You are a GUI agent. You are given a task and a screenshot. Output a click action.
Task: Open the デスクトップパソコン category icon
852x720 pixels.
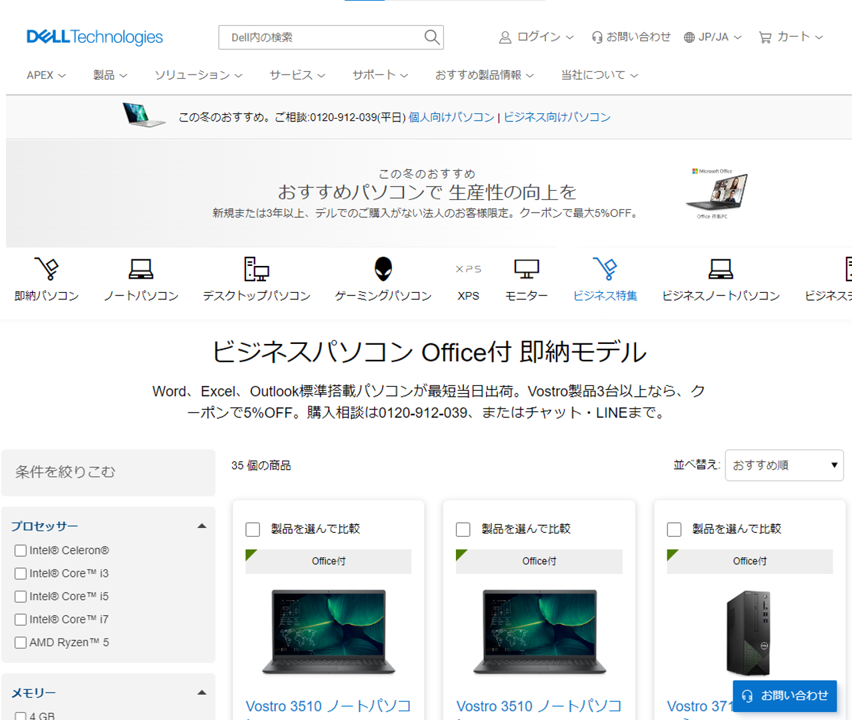(x=256, y=269)
